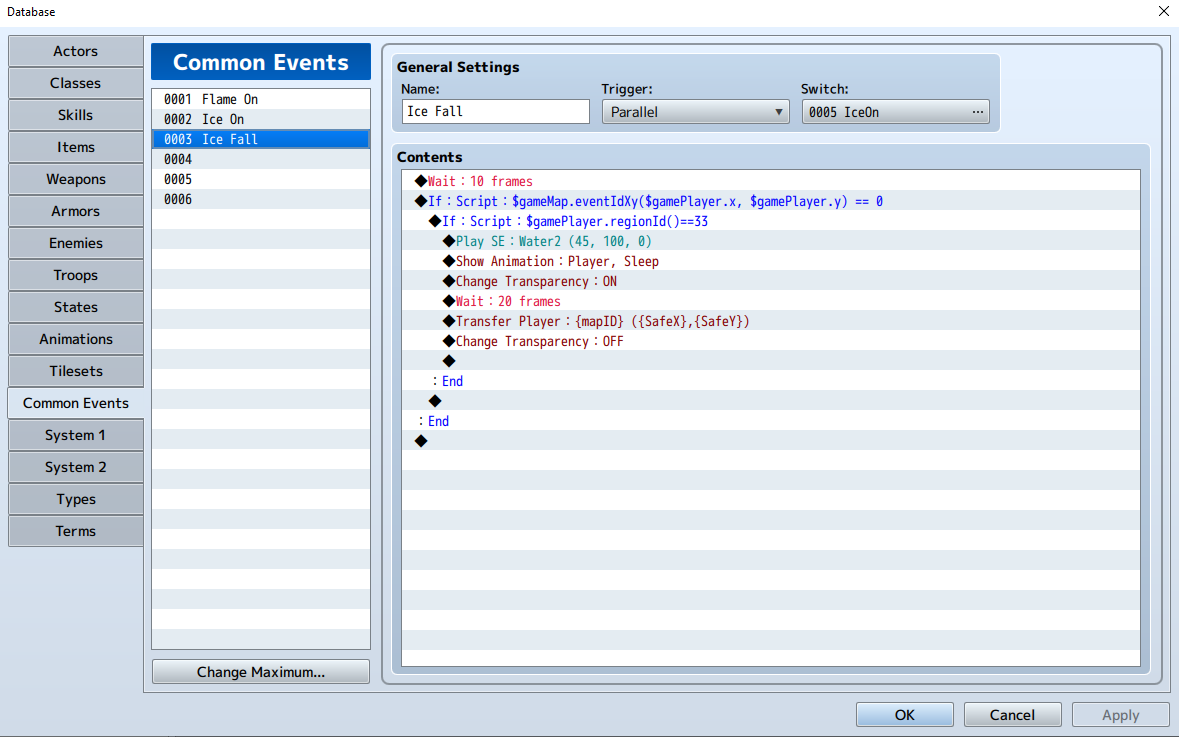1179x737 pixels.
Task: Click the greyed-out Apply button
Action: pyautogui.click(x=1120, y=714)
